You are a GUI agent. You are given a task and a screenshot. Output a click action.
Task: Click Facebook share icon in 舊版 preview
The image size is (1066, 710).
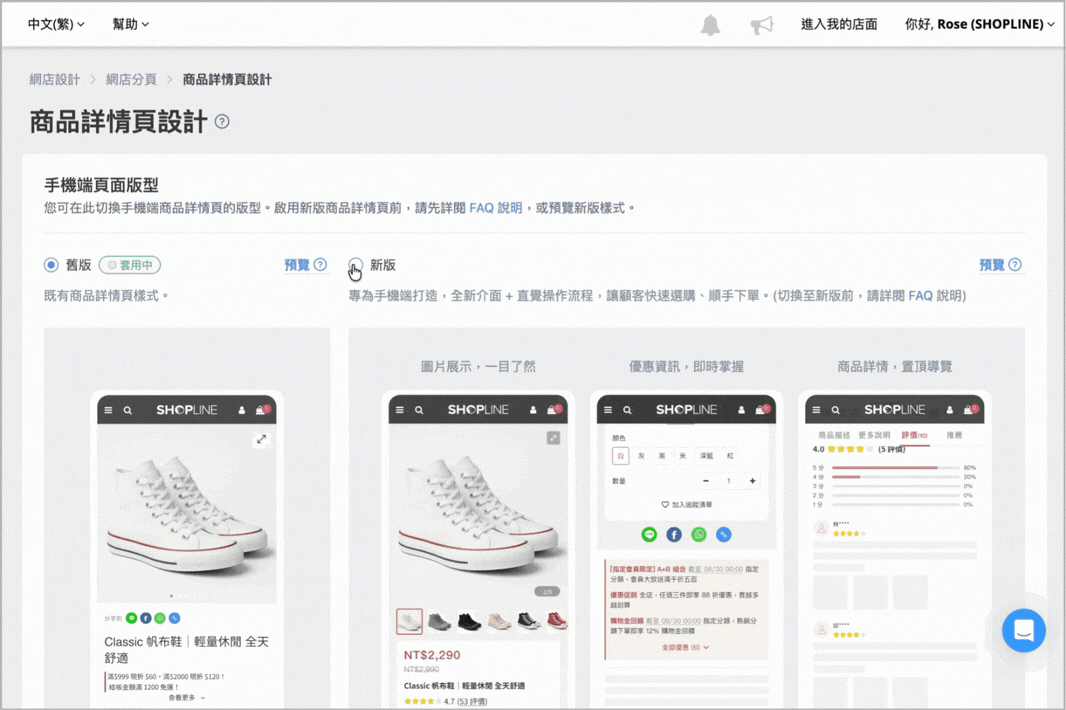(145, 618)
